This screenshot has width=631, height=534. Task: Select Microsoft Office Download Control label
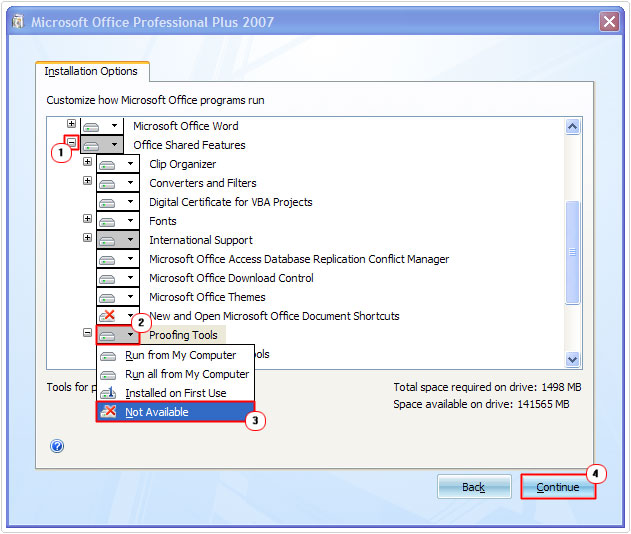click(x=231, y=278)
